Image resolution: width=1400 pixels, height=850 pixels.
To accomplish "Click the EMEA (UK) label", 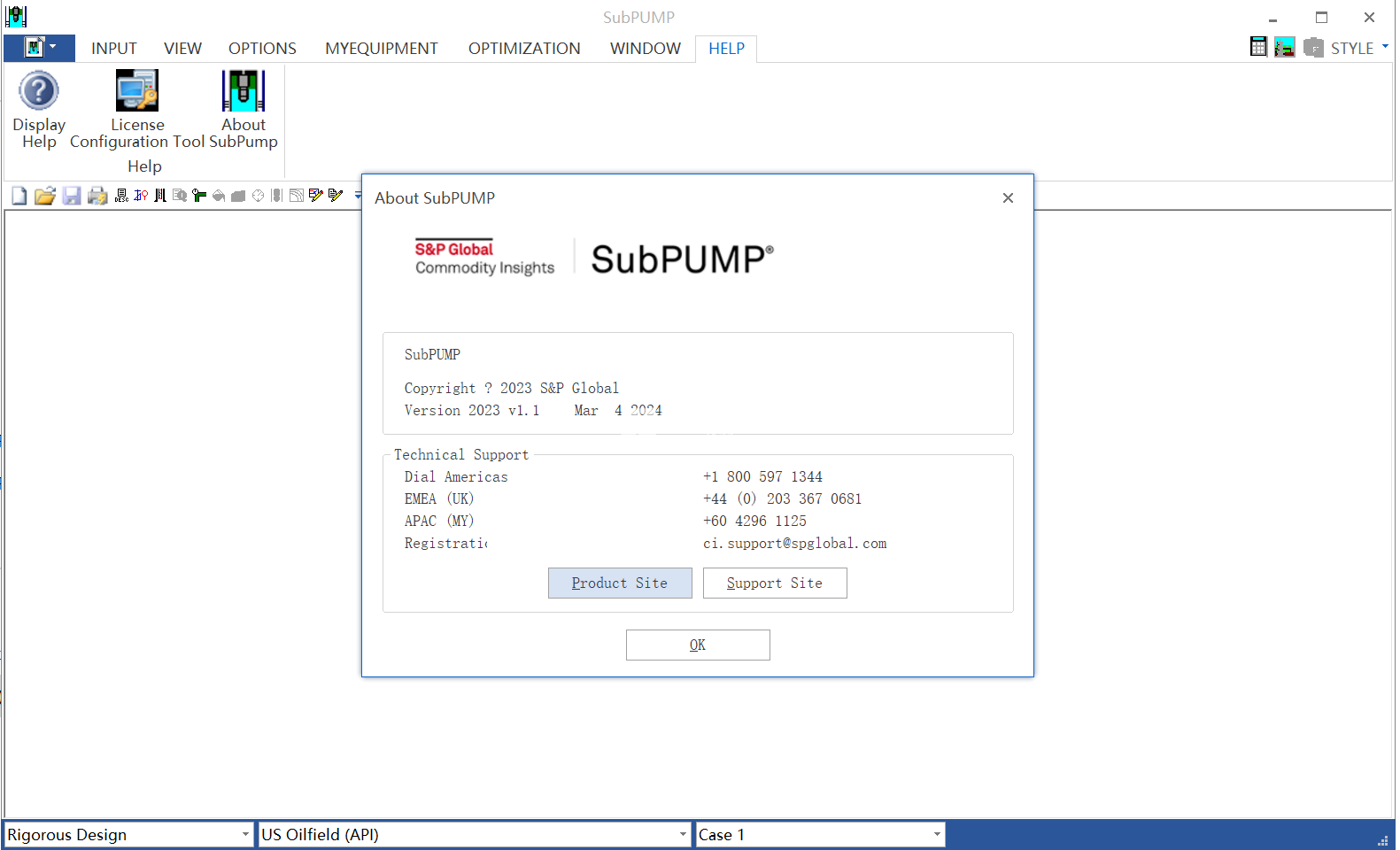I will tap(439, 498).
